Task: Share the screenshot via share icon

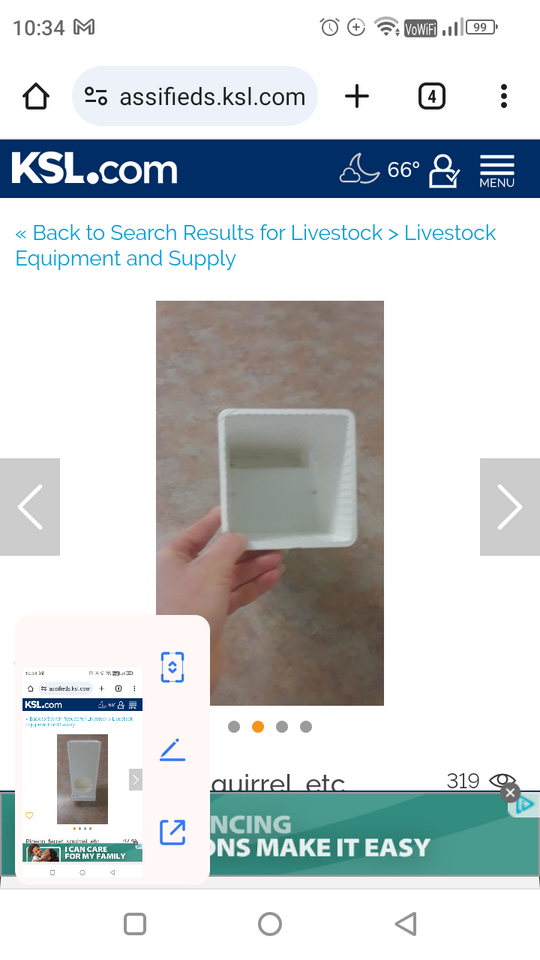Action: pyautogui.click(x=172, y=832)
